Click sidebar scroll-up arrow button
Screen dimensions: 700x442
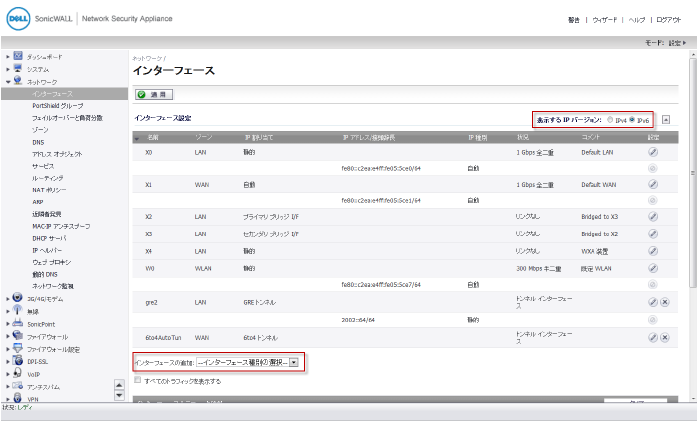119,384
